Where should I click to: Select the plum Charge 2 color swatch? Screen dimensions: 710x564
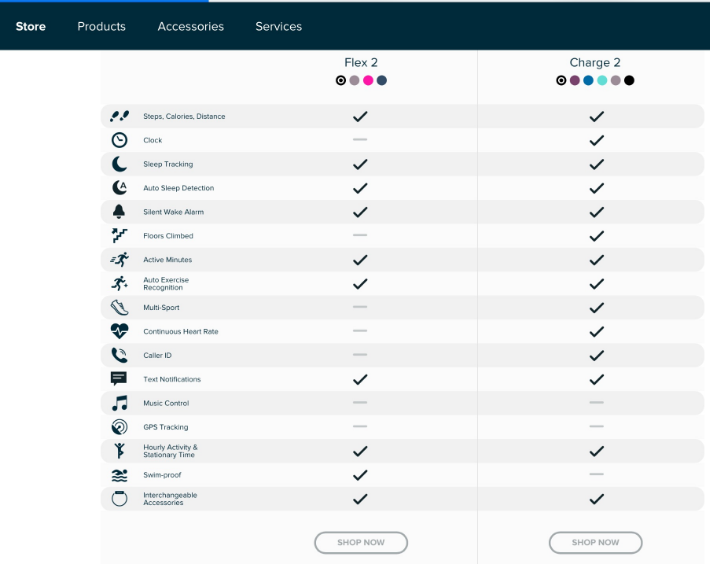tap(575, 81)
